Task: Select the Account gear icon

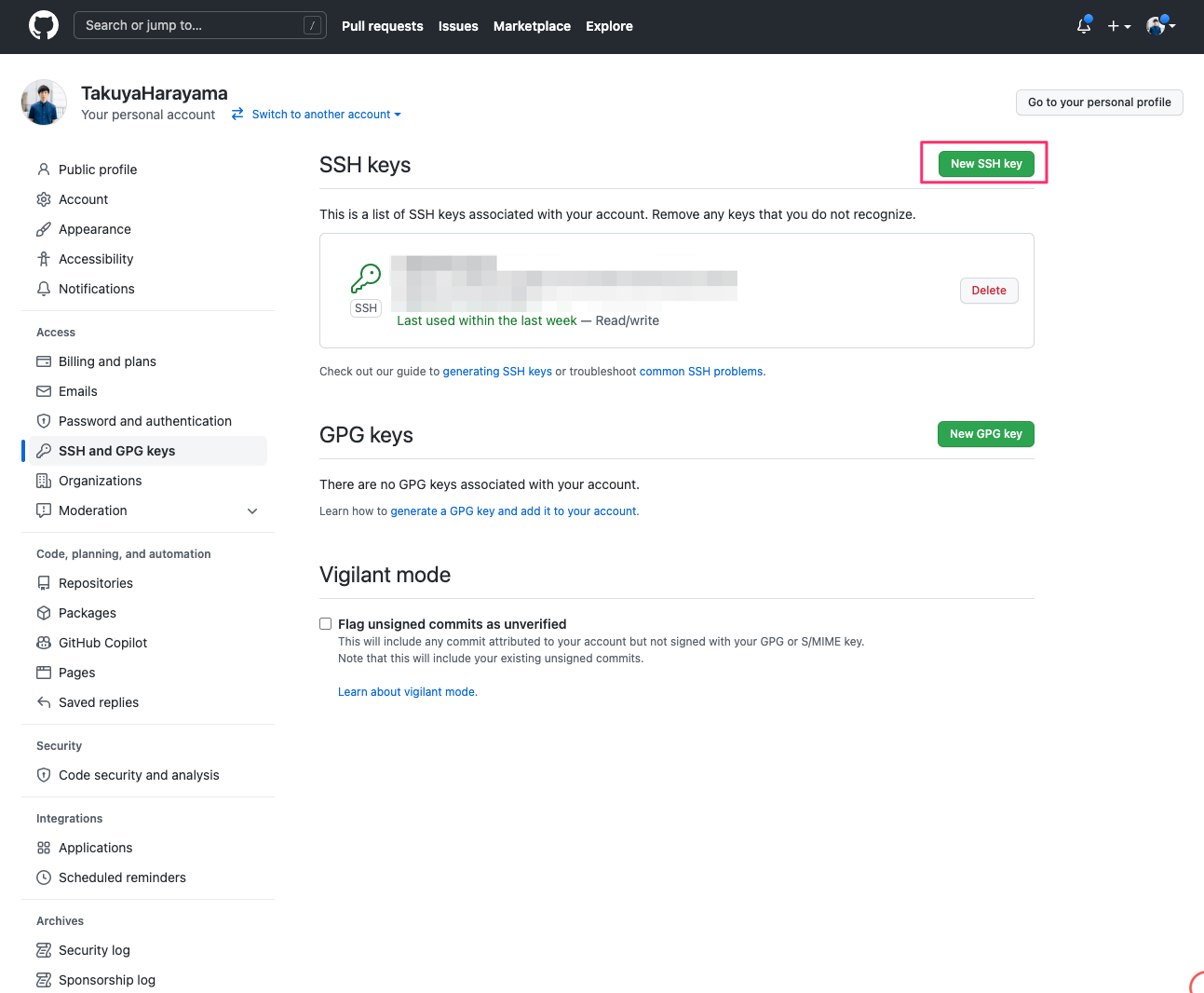Action: click(x=43, y=198)
